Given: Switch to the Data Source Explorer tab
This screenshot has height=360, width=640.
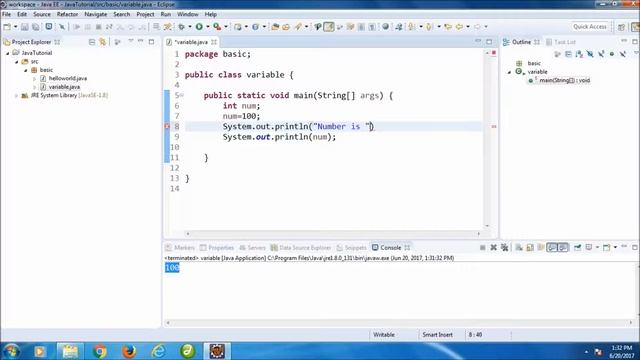Looking at the screenshot, I should click(300, 248).
